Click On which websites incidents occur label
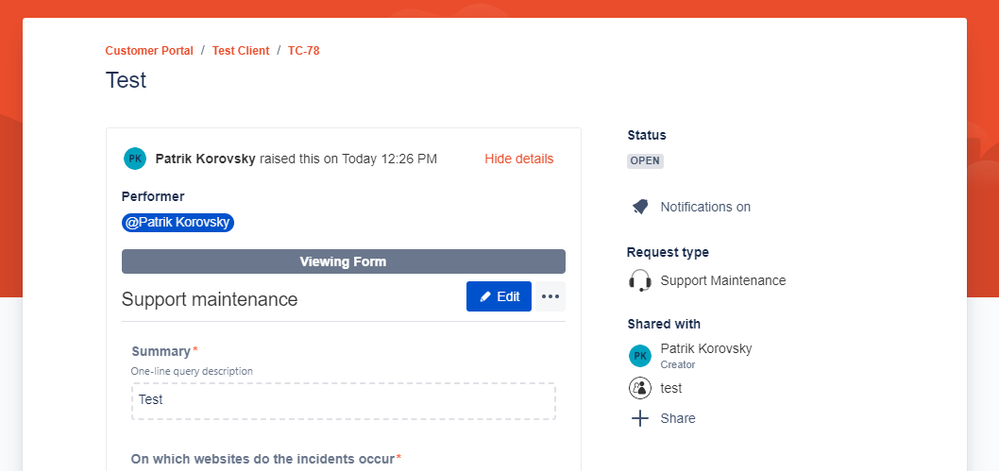Viewport: 999px width, 471px height. click(263, 458)
